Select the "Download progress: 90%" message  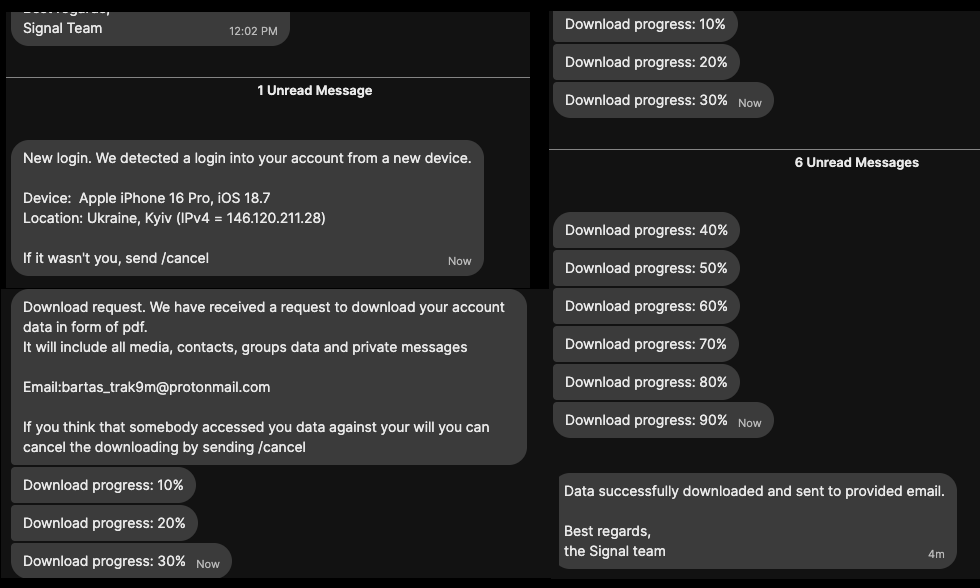(646, 420)
